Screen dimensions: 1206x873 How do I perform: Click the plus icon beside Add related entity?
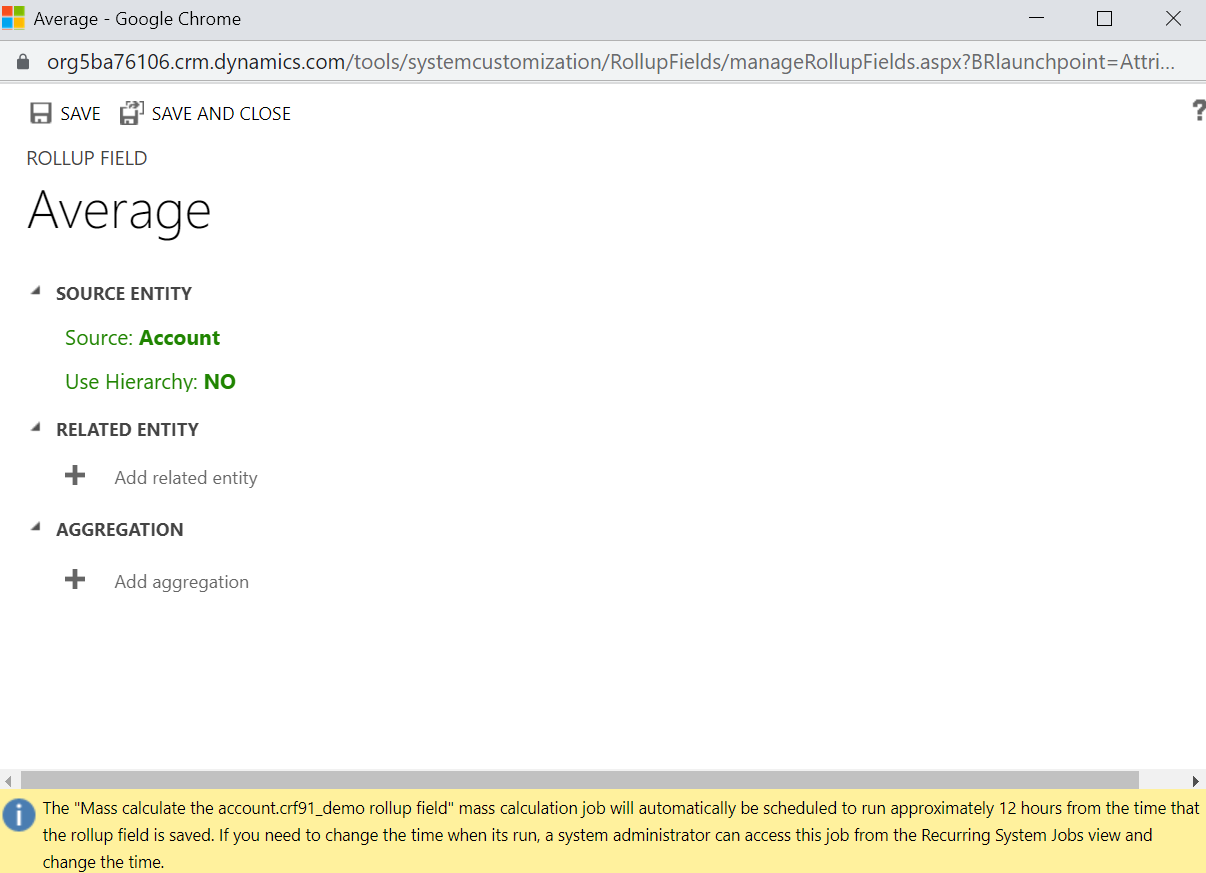[x=75, y=476]
